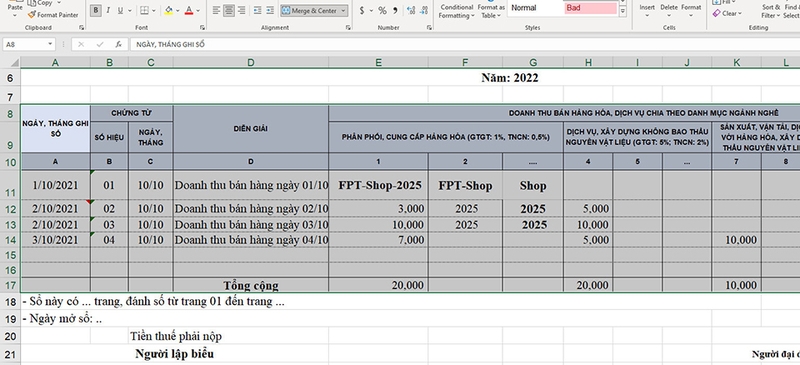Align text left
Screen dimensions: 800x365
(216, 10)
